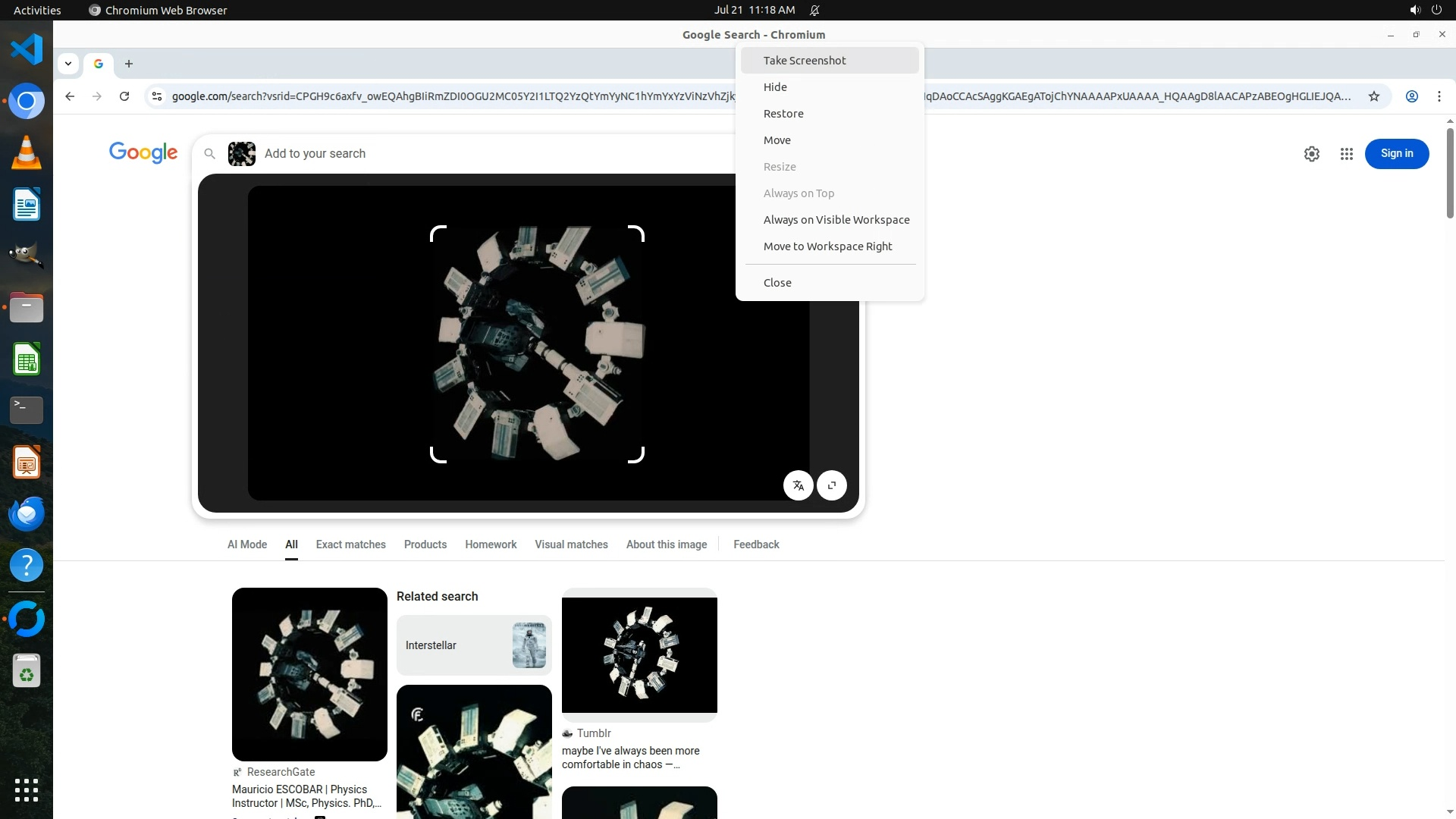Open the Exact matches tab
The image size is (1456, 819).
(x=350, y=544)
